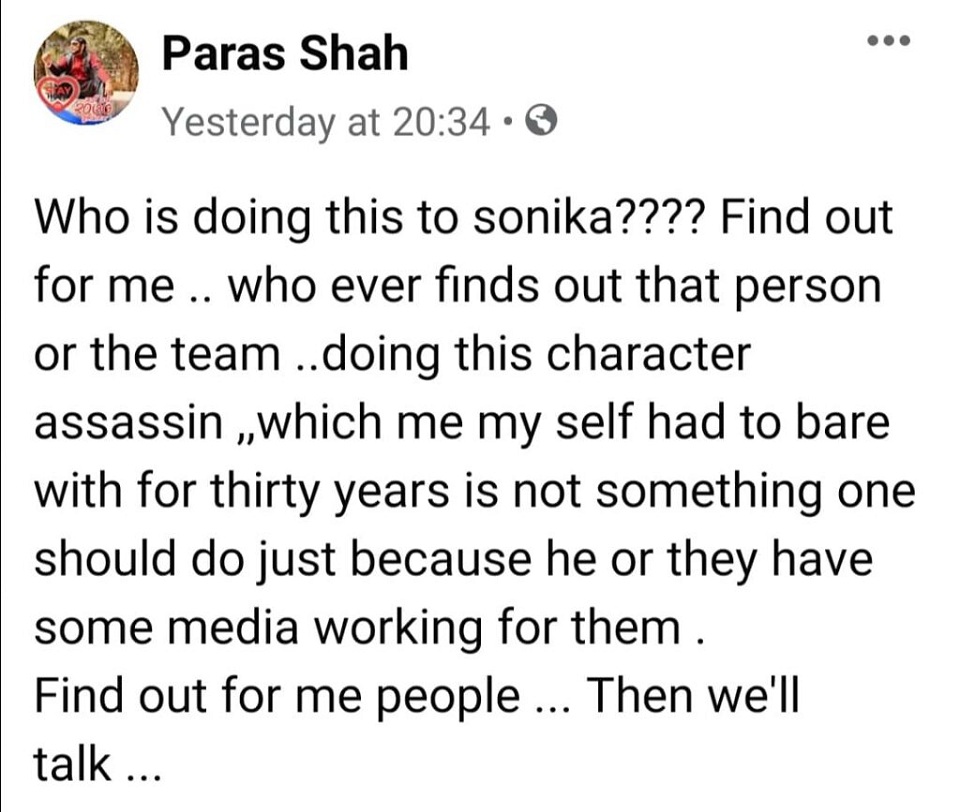960x812 pixels.
Task: Click the 'Yesterday at 20:34' timestamp
Action: point(326,122)
